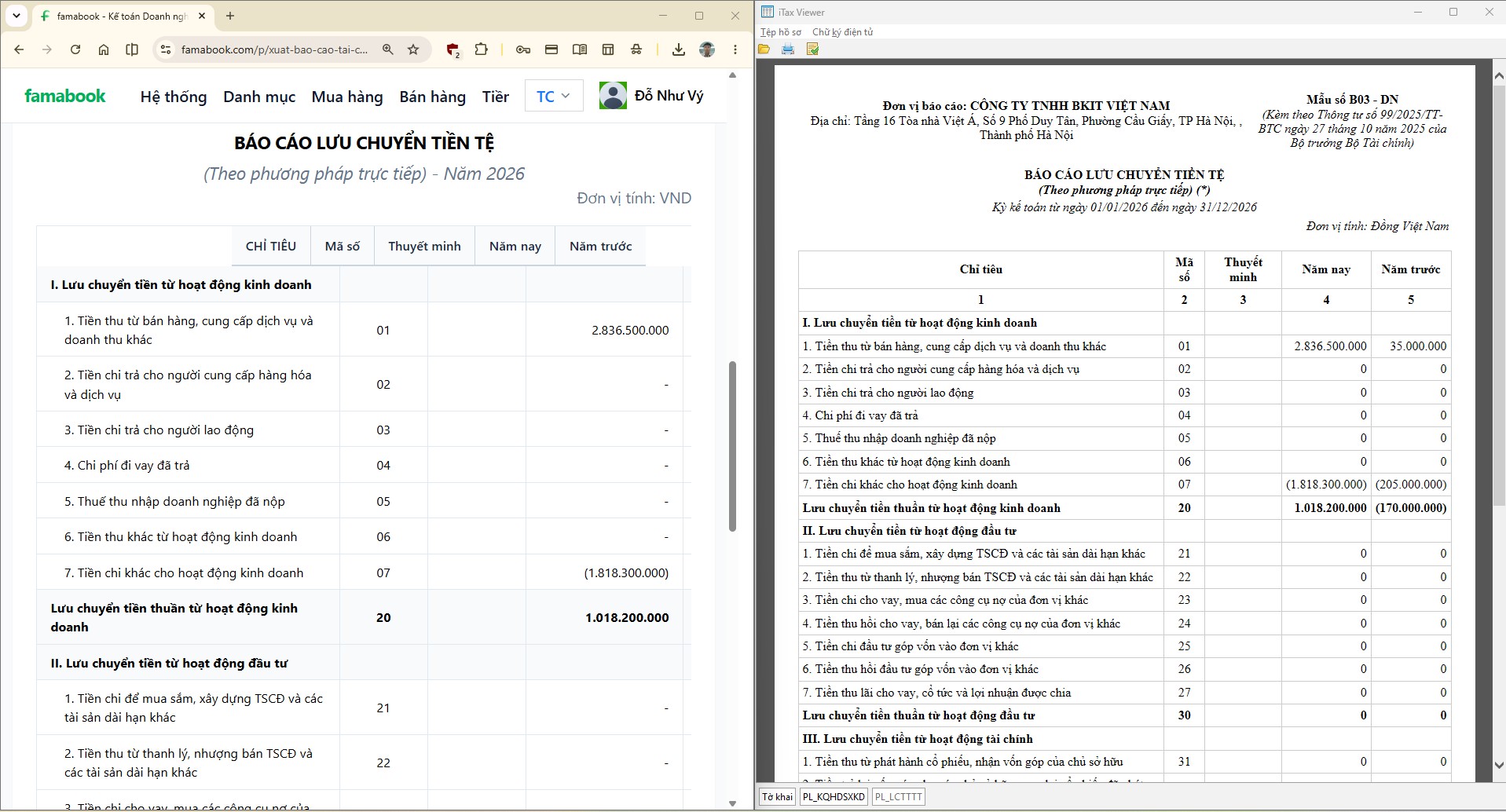Click the 35.000.000 cell in iTax Viewer
Viewport: 1506px width, 812px height.
point(1411,346)
